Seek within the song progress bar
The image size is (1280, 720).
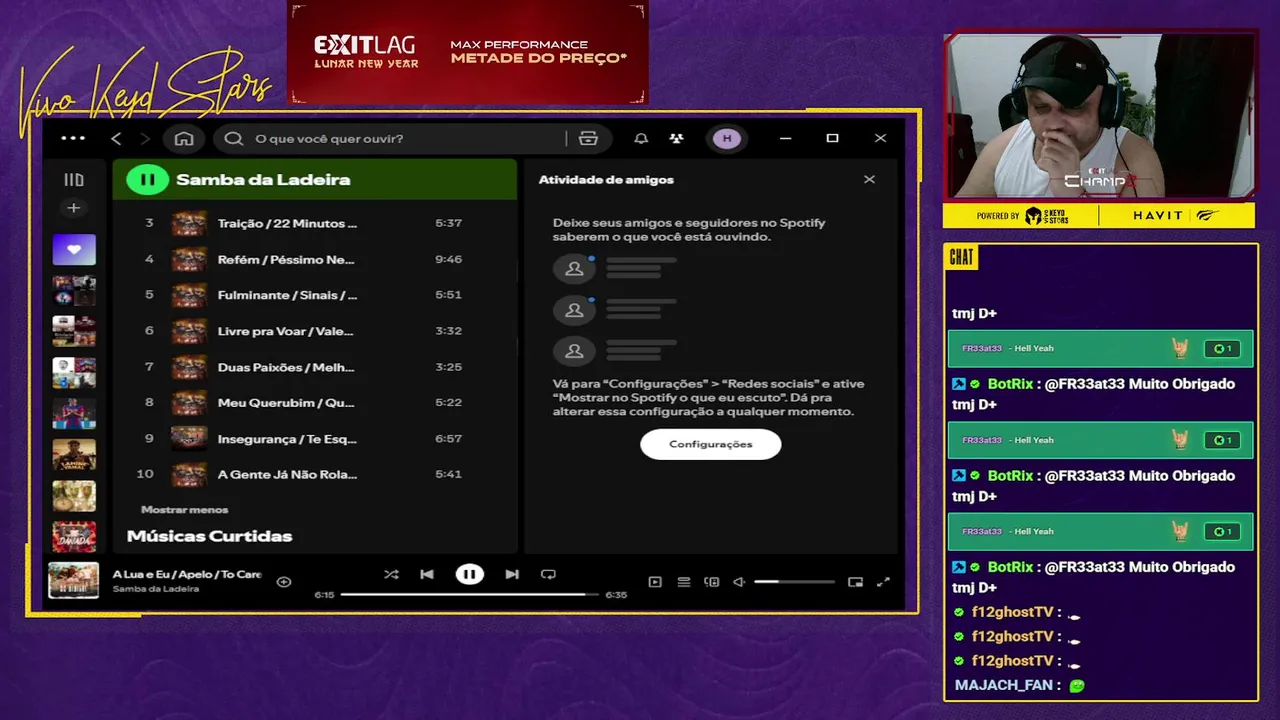(x=469, y=594)
